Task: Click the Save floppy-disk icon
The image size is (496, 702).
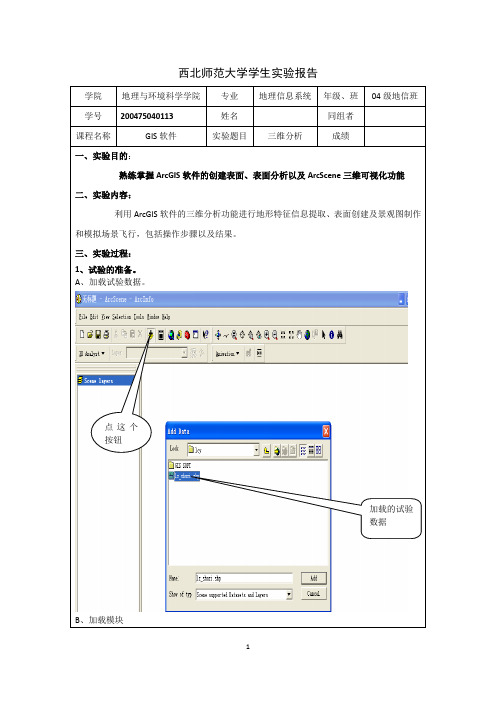Action: [x=98, y=334]
